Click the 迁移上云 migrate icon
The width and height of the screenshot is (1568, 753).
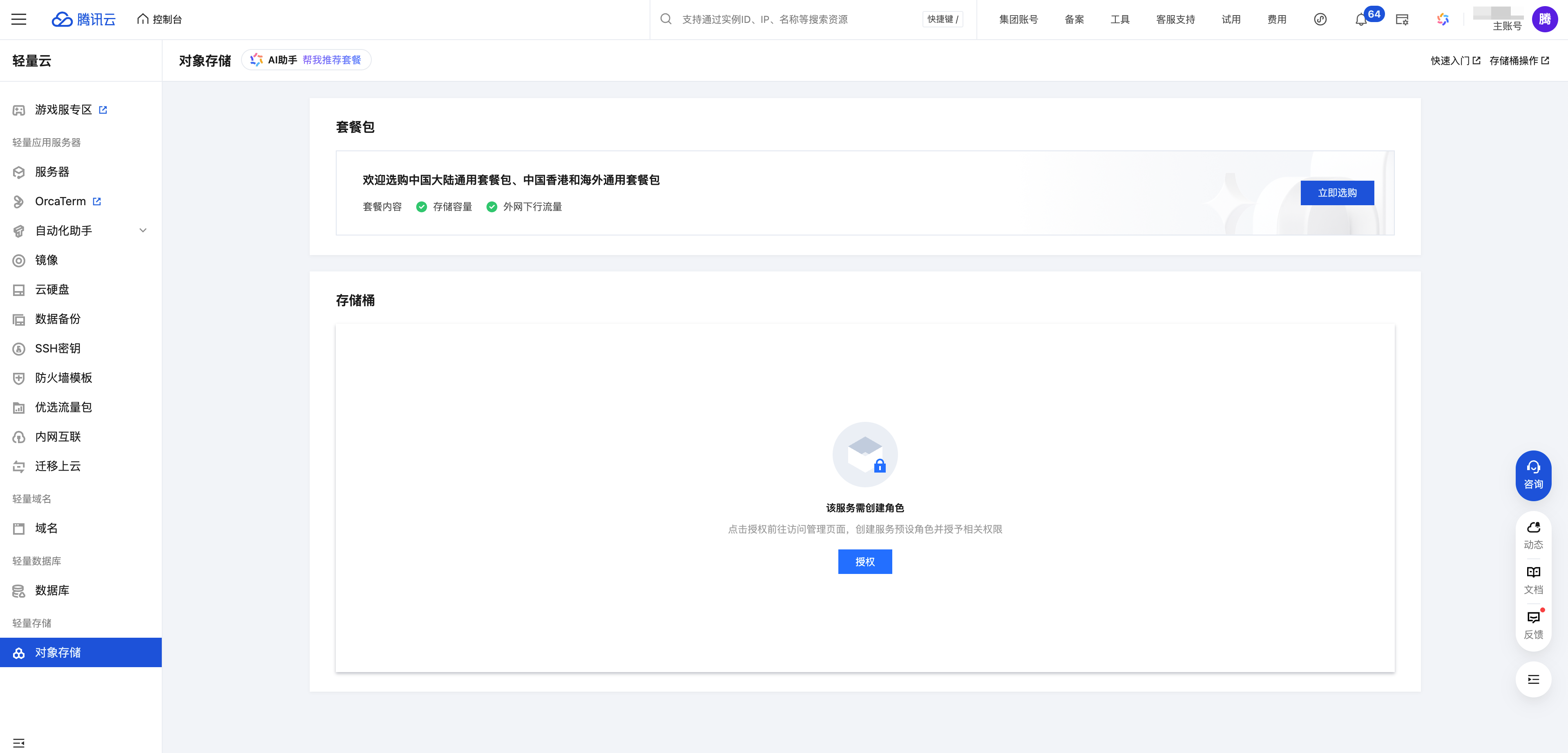19,467
